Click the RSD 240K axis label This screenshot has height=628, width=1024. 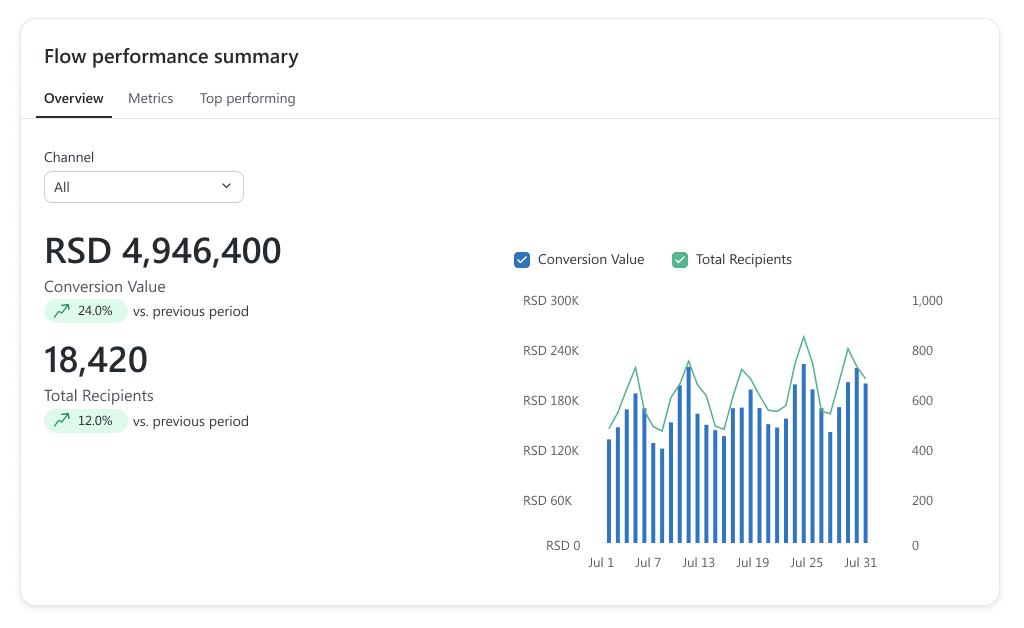(x=551, y=351)
